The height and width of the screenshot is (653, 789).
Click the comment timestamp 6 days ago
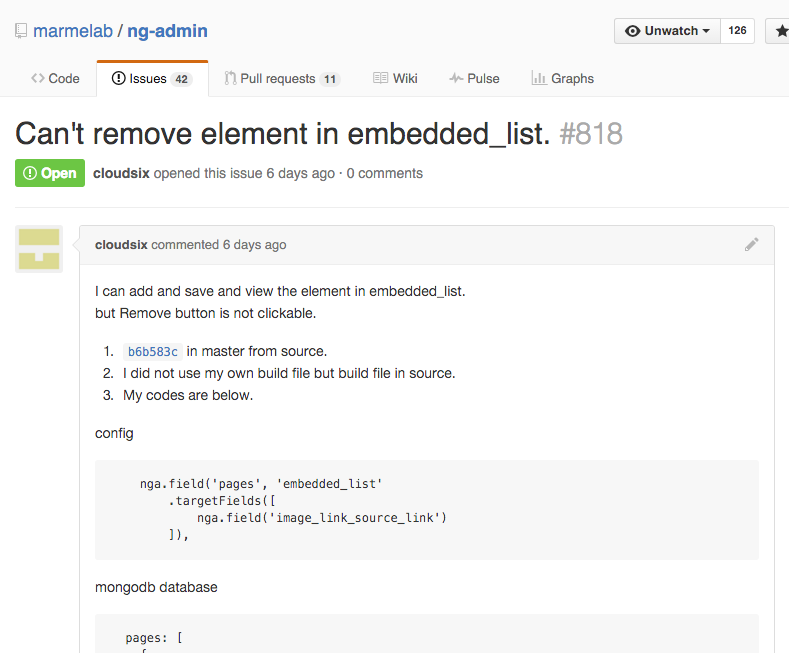(255, 244)
